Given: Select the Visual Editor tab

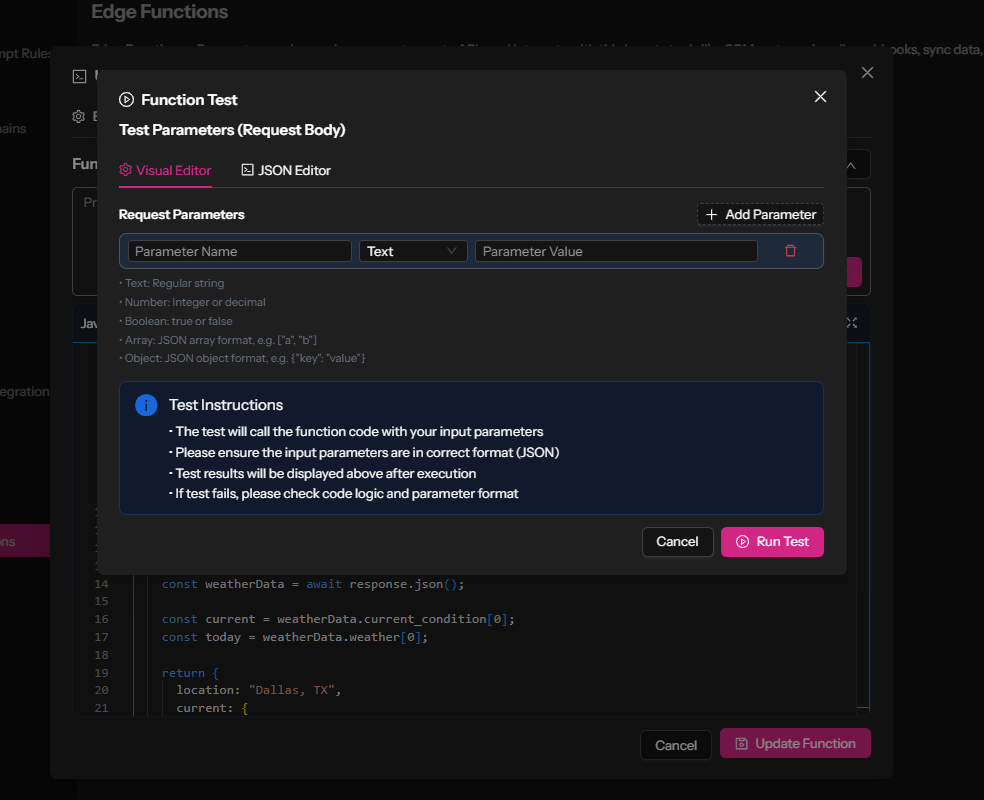Looking at the screenshot, I should [x=165, y=170].
